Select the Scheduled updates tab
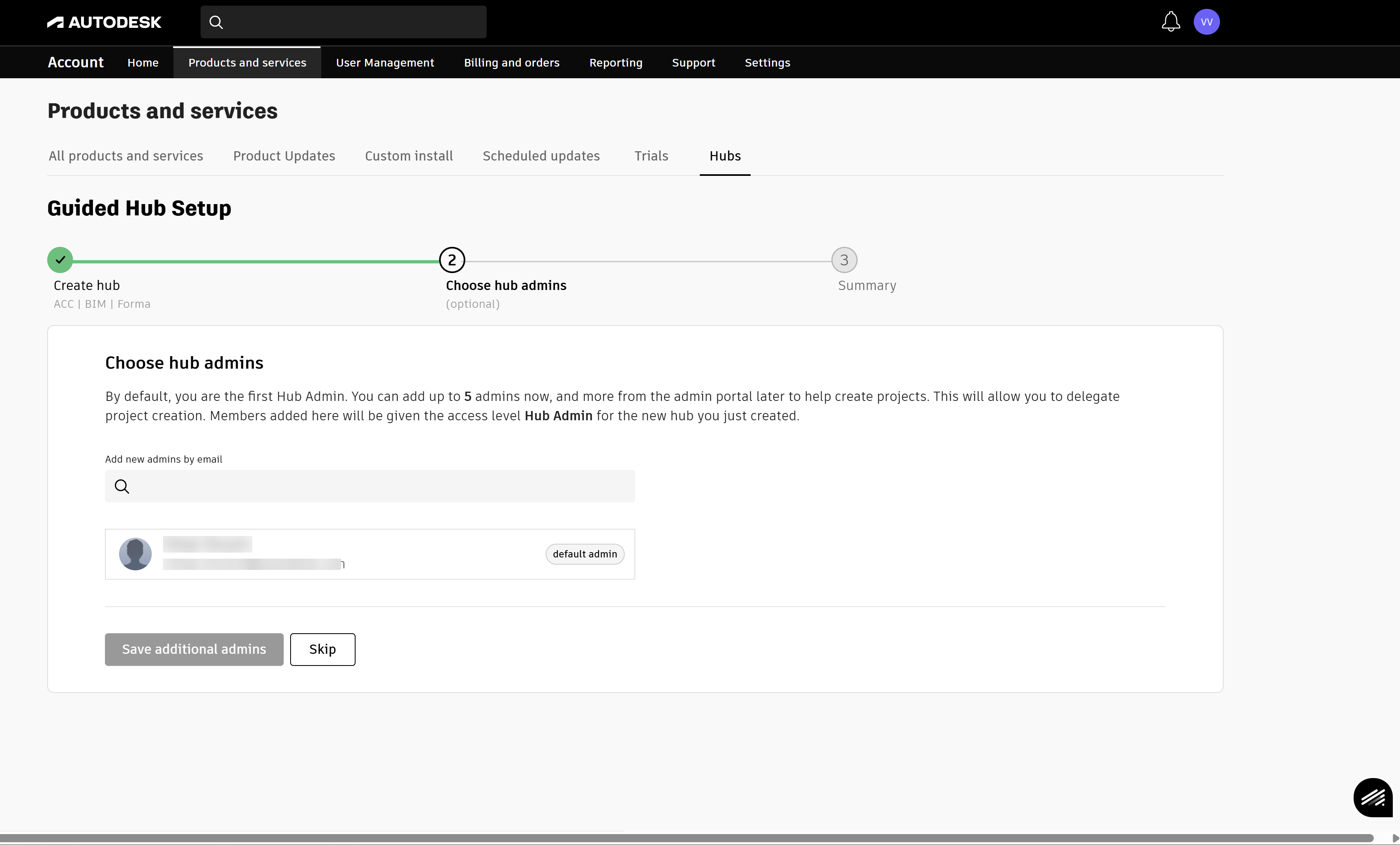1400x845 pixels. pos(541,156)
